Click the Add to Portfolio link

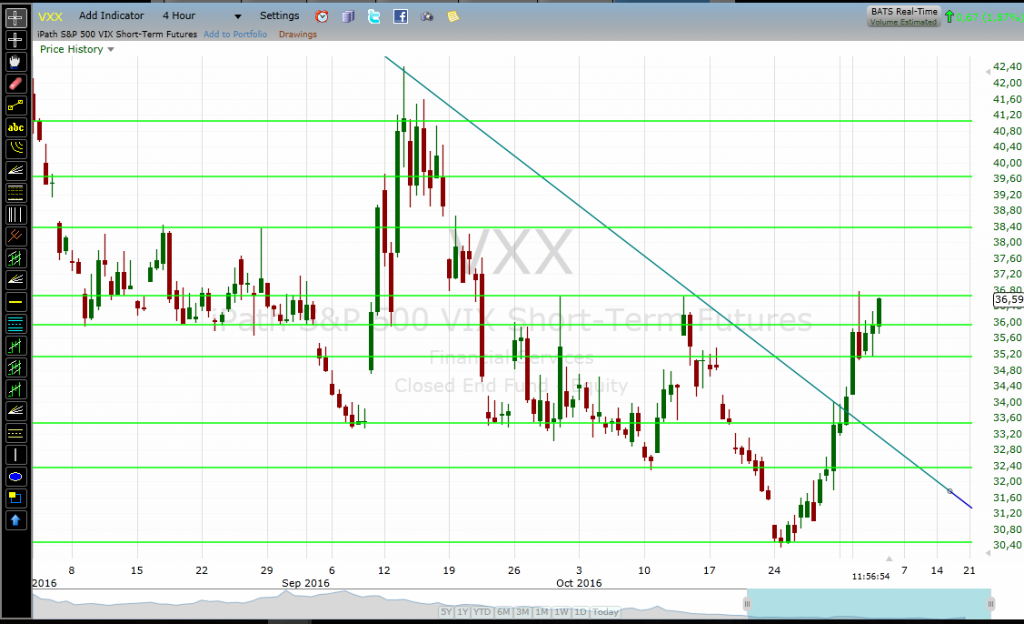[235, 34]
